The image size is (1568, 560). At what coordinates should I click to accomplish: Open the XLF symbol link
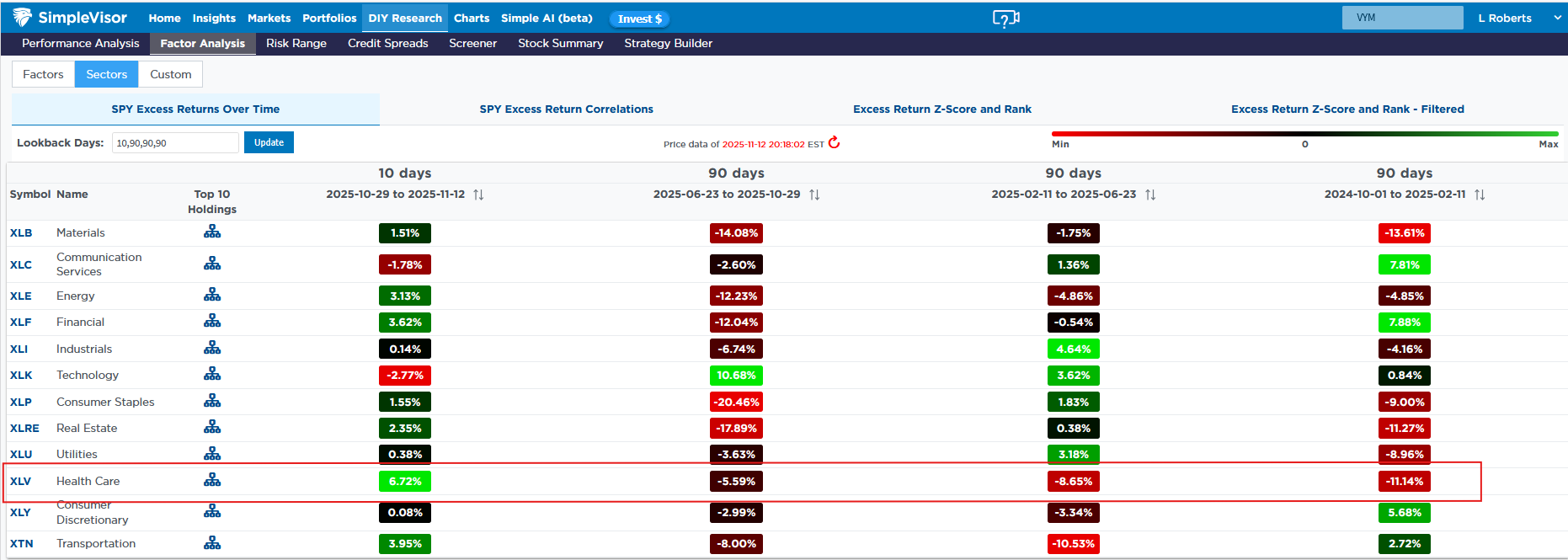pos(20,322)
